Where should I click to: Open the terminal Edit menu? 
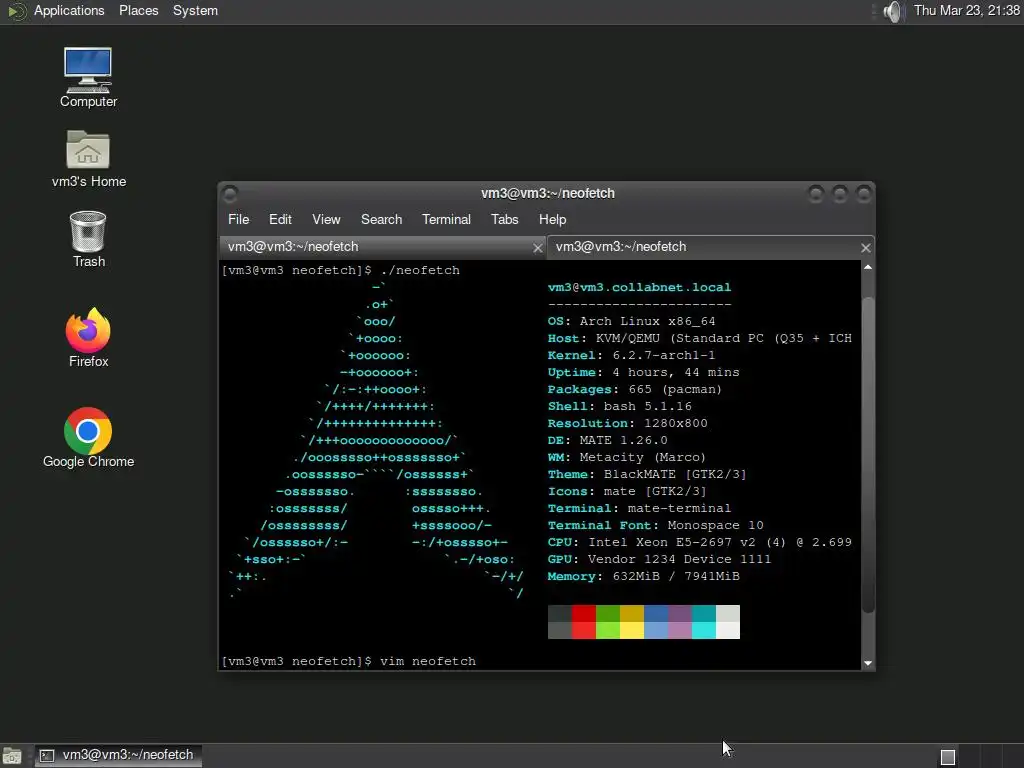(x=280, y=219)
